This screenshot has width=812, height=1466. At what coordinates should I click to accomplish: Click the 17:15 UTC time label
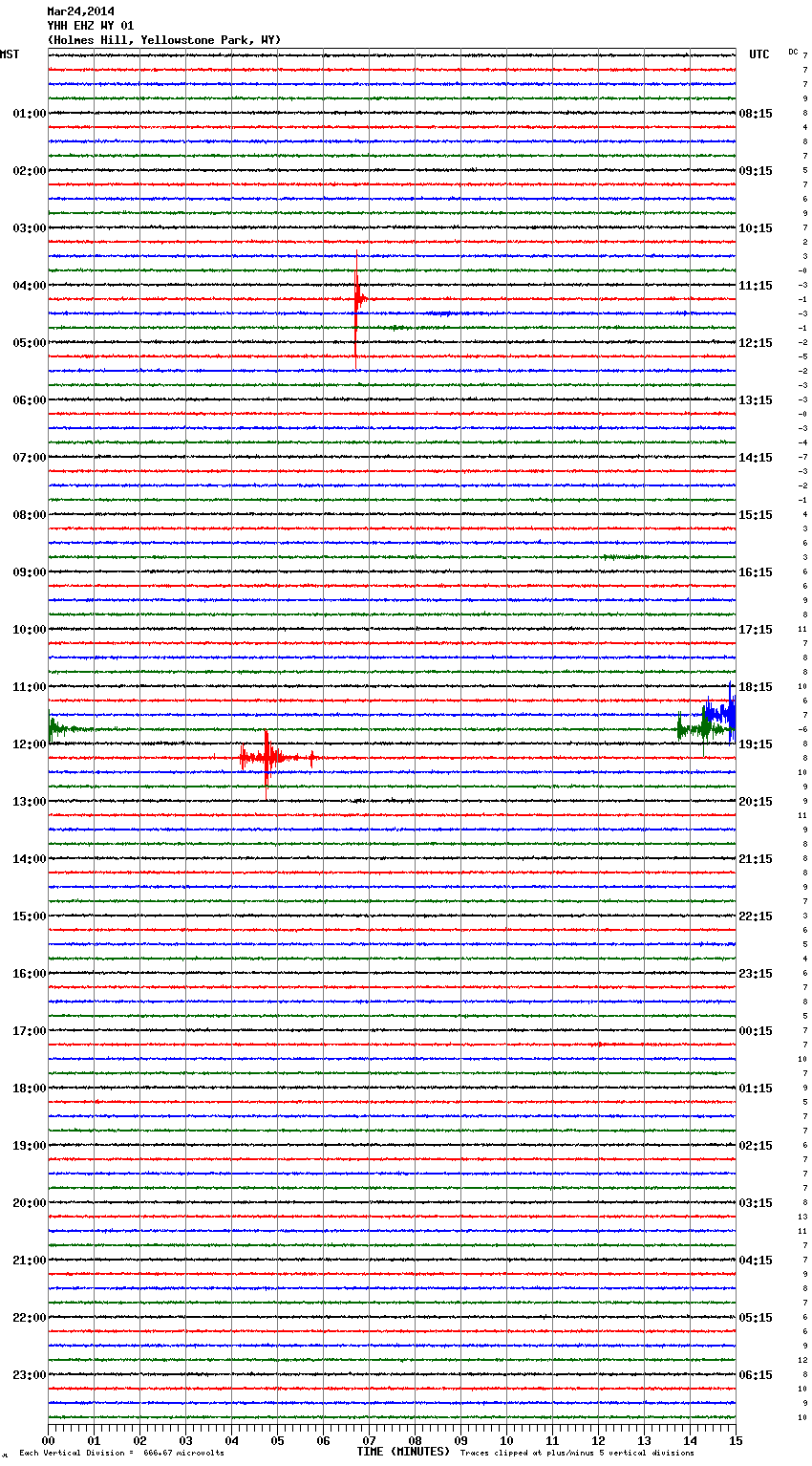click(x=756, y=630)
